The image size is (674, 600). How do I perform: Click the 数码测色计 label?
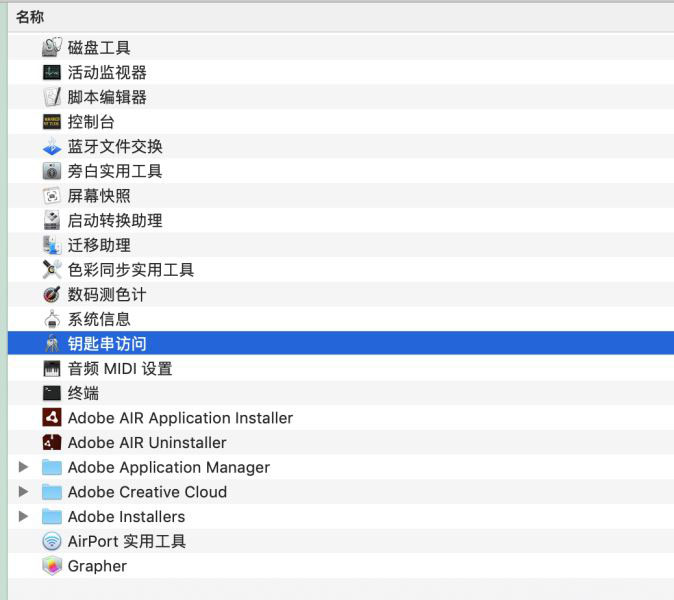point(107,294)
